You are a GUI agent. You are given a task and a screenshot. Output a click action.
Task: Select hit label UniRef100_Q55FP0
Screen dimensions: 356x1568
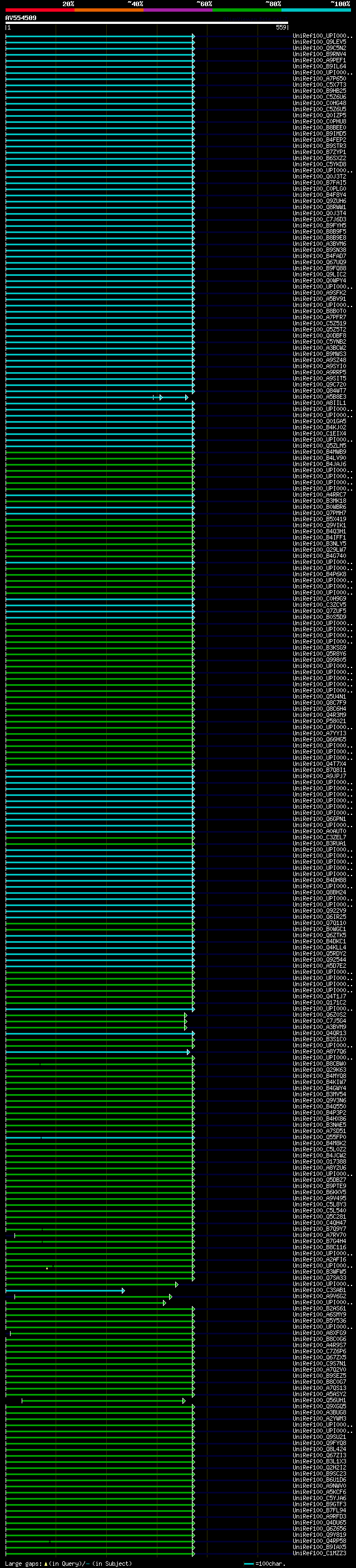[319, 1137]
